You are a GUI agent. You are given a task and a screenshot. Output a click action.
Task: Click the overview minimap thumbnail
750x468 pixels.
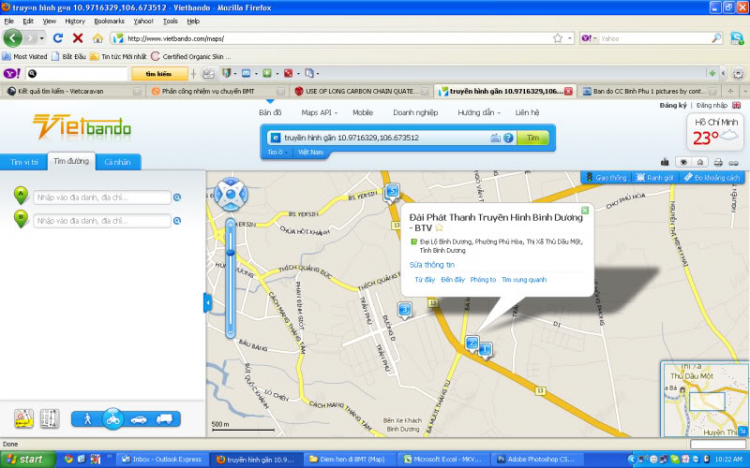pyautogui.click(x=705, y=400)
